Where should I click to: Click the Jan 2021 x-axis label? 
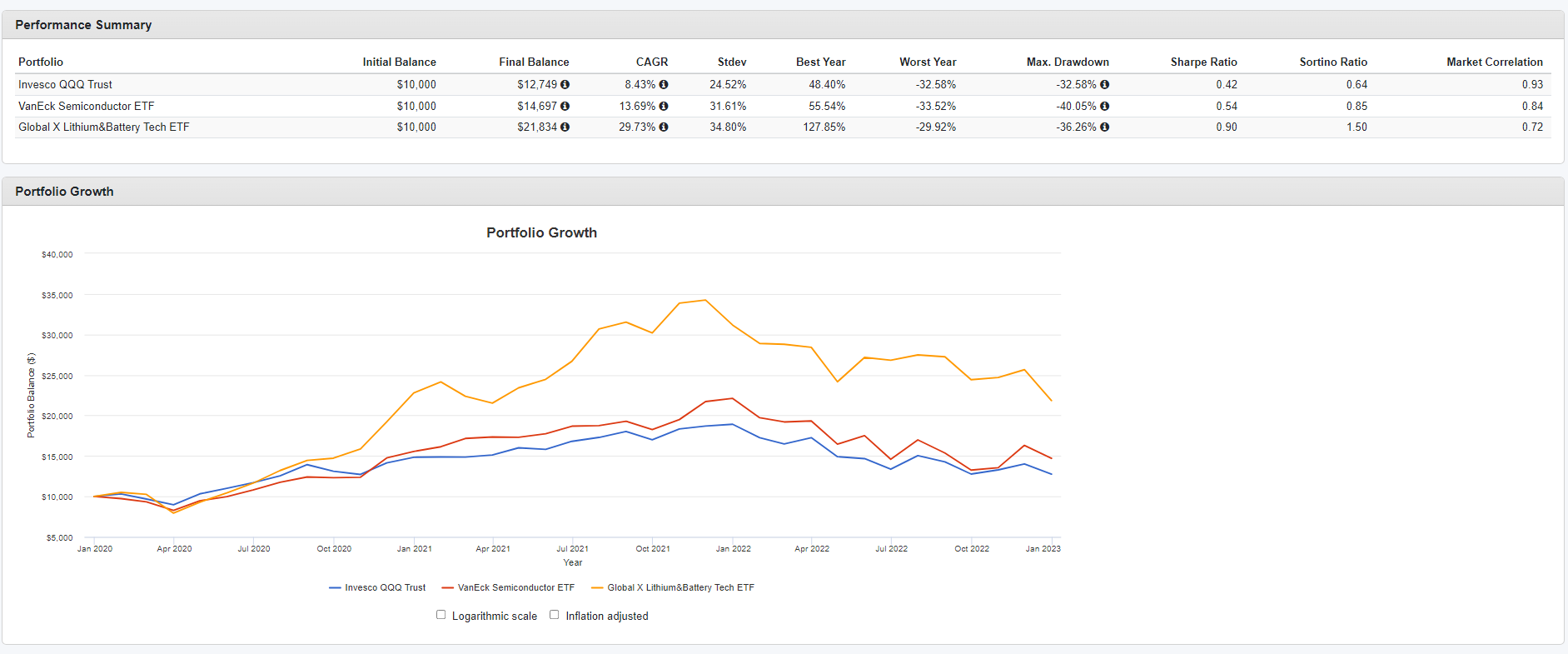(414, 549)
